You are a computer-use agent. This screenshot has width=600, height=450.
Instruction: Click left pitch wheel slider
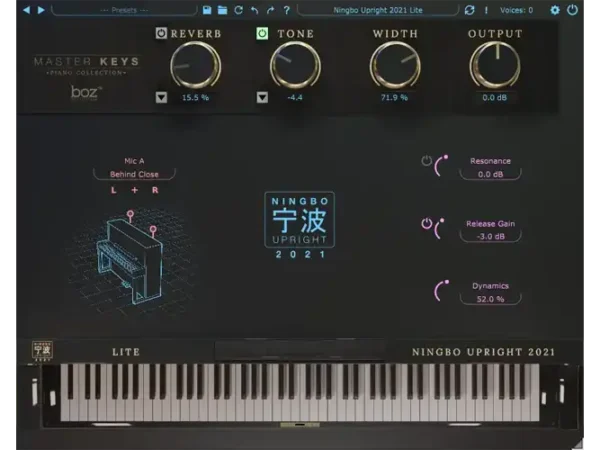point(35,391)
